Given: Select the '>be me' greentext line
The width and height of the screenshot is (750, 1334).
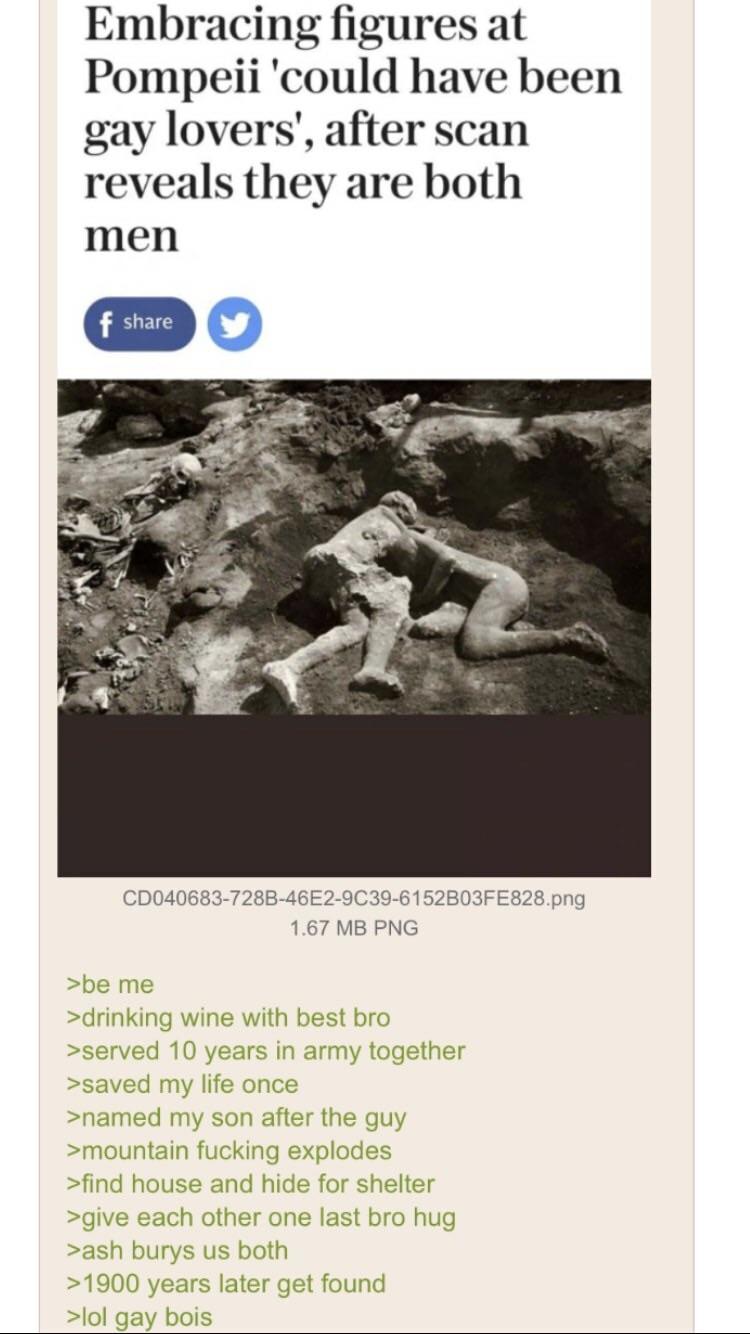Looking at the screenshot, I should pos(110,985).
